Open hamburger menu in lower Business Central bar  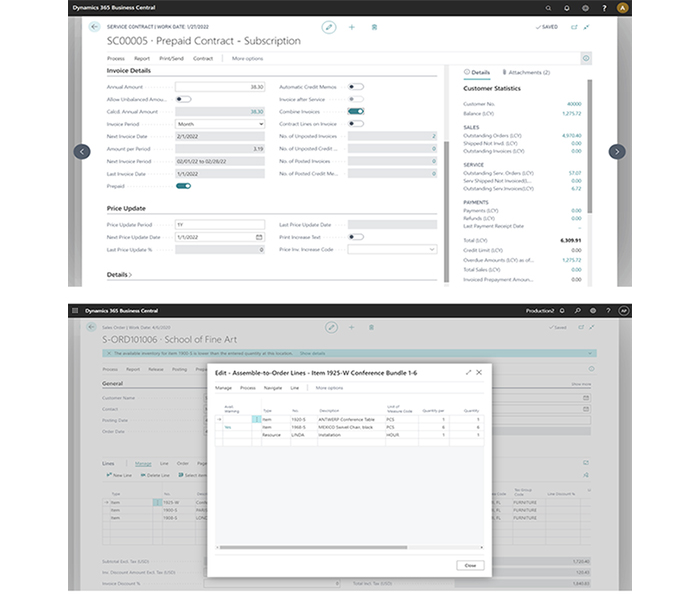(x=75, y=310)
